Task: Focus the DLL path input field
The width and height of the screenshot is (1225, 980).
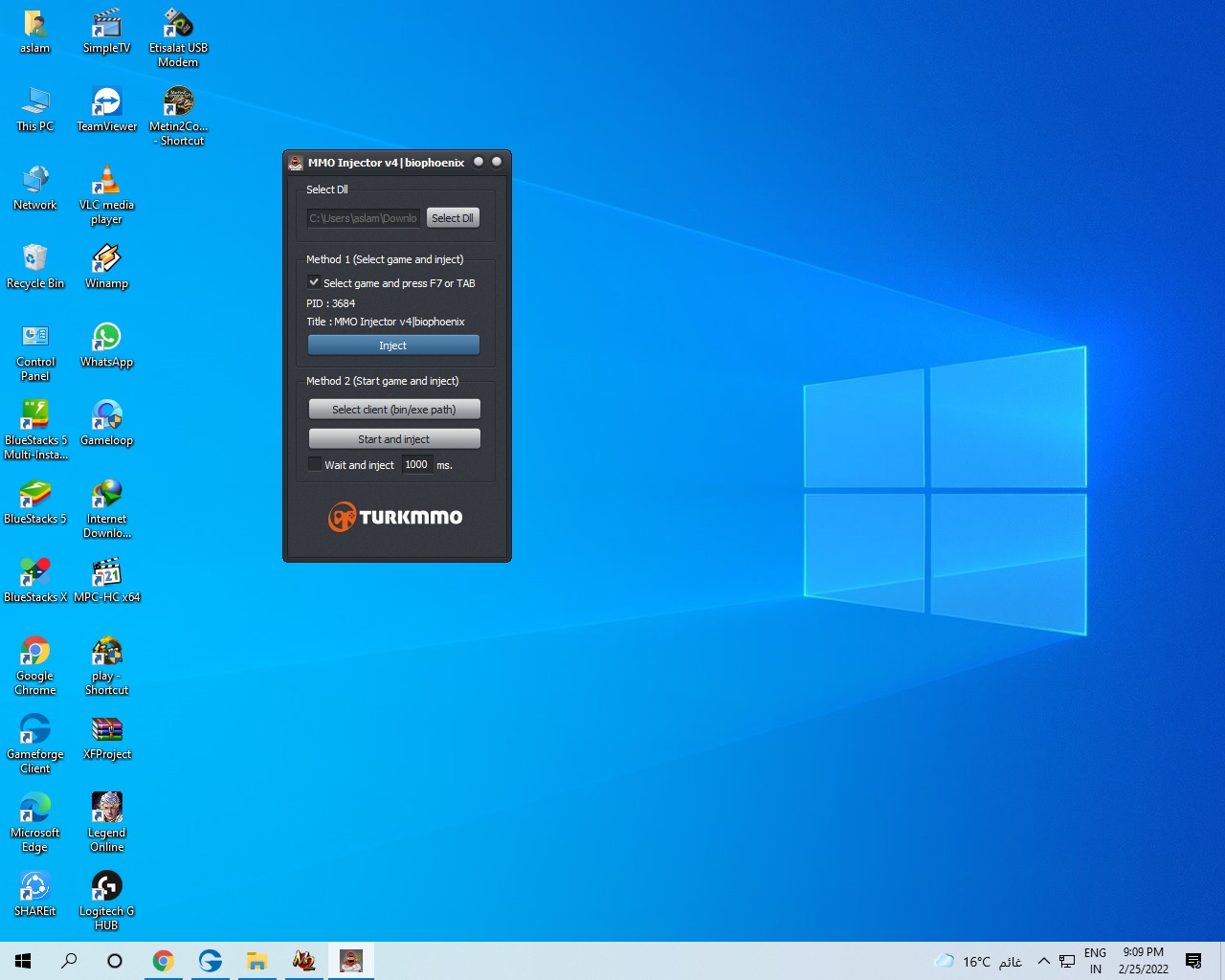Action: pyautogui.click(x=364, y=218)
